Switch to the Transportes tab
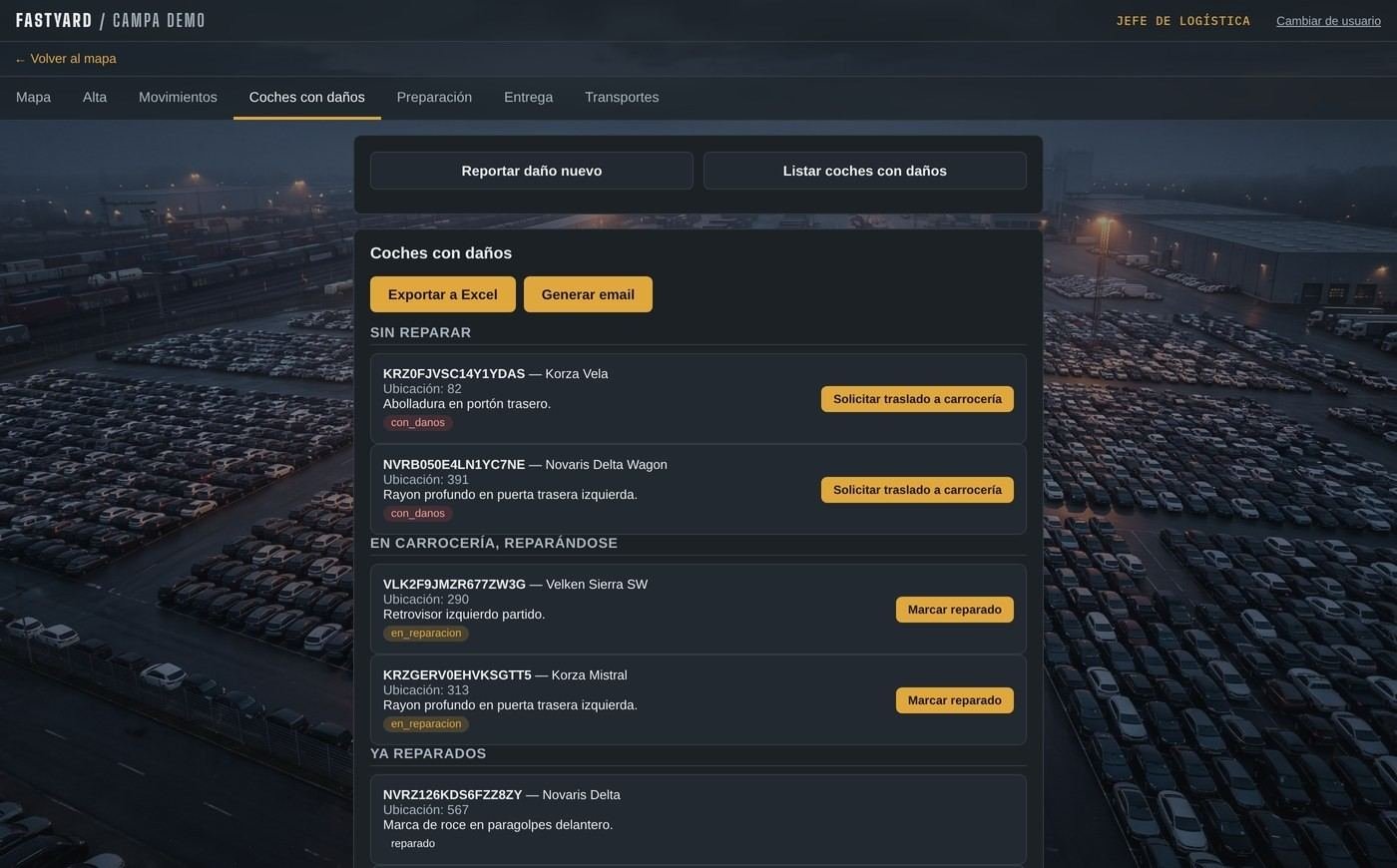The image size is (1397, 868). pos(622,98)
